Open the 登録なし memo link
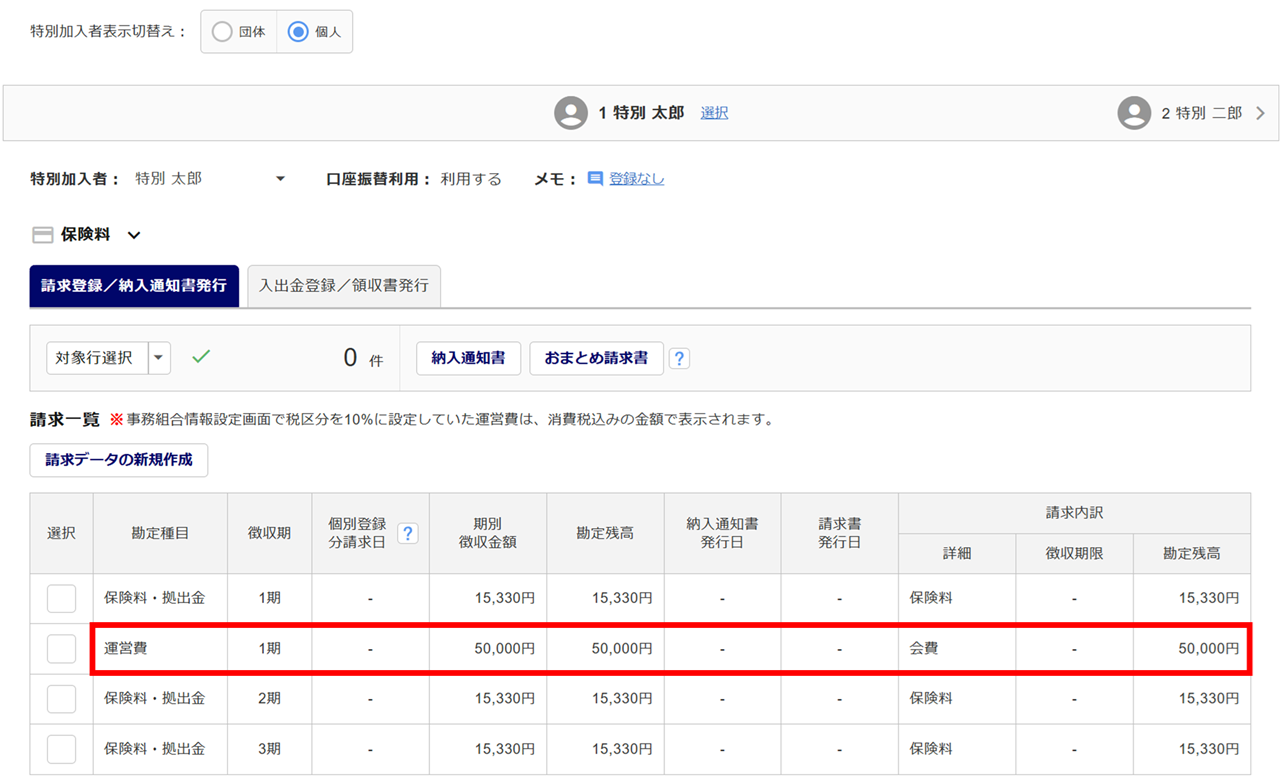 (x=636, y=179)
